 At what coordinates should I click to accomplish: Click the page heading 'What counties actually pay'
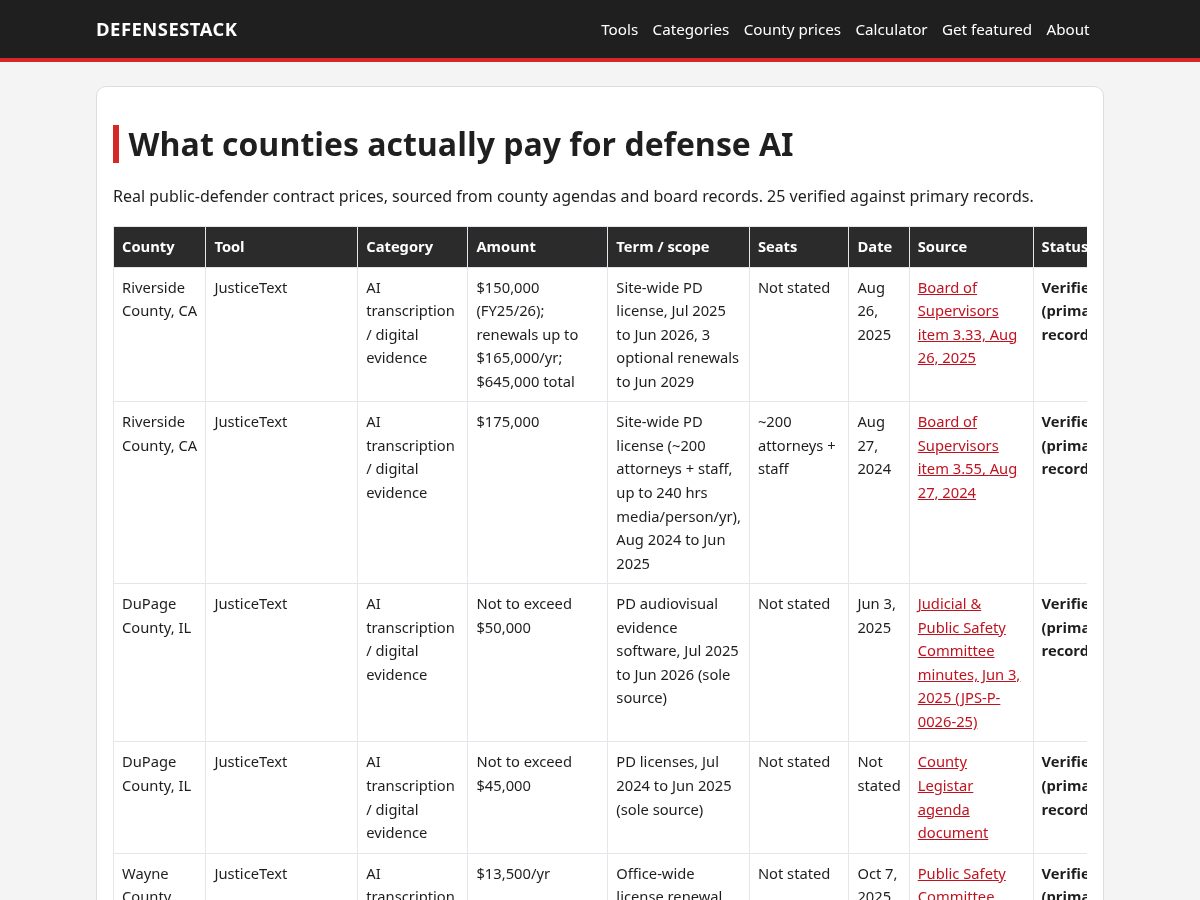pyautogui.click(x=460, y=144)
